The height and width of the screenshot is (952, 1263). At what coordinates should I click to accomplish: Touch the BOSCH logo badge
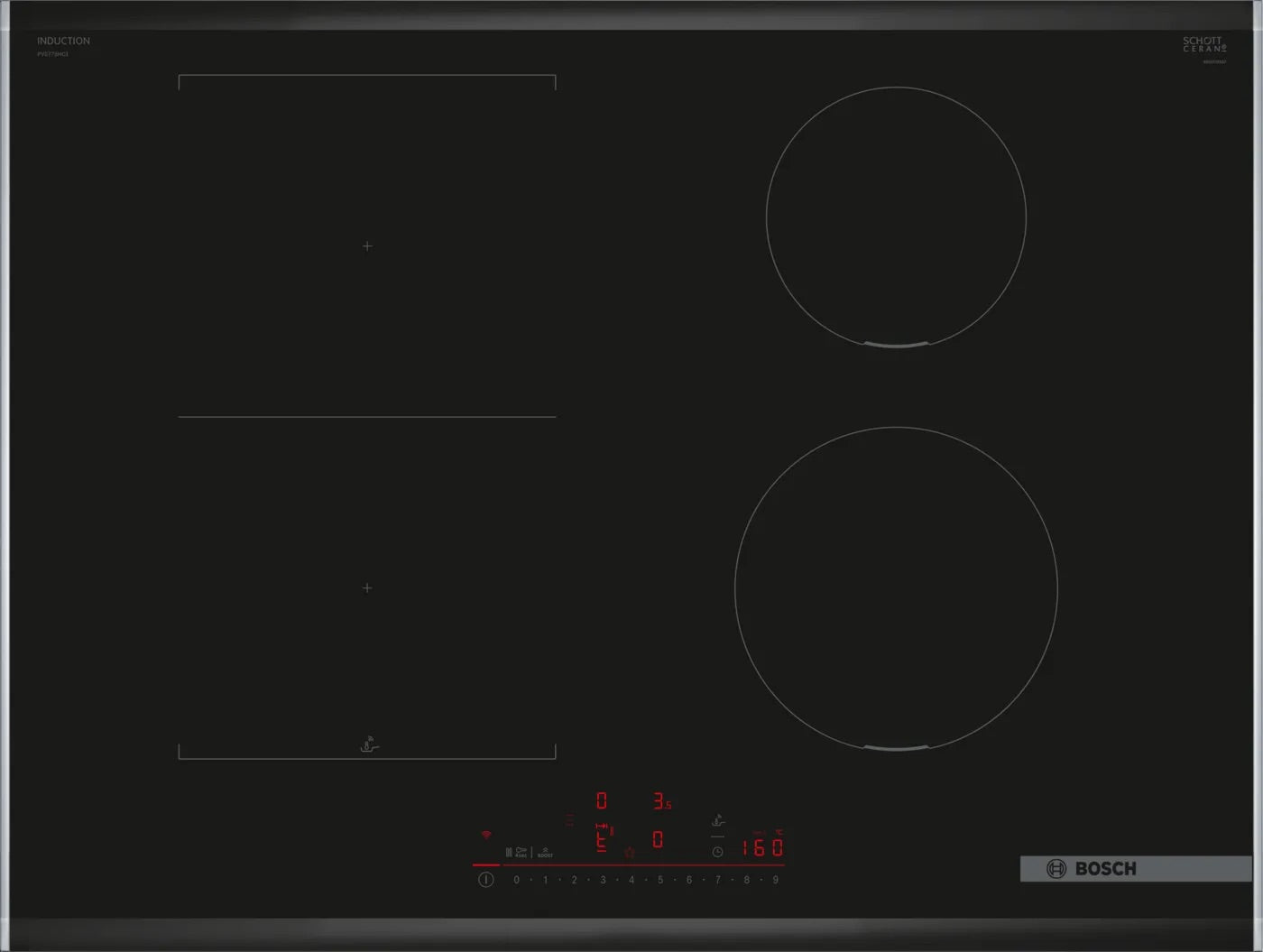pyautogui.click(x=1092, y=869)
